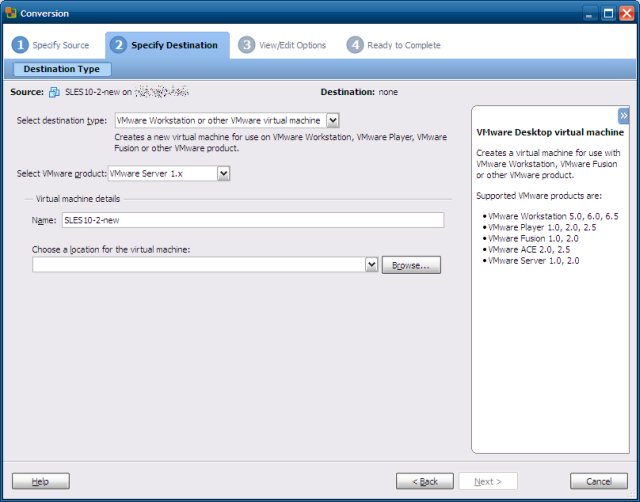640x502 pixels.
Task: Click the Source label SLES10-2-new text
Action: click(93, 92)
